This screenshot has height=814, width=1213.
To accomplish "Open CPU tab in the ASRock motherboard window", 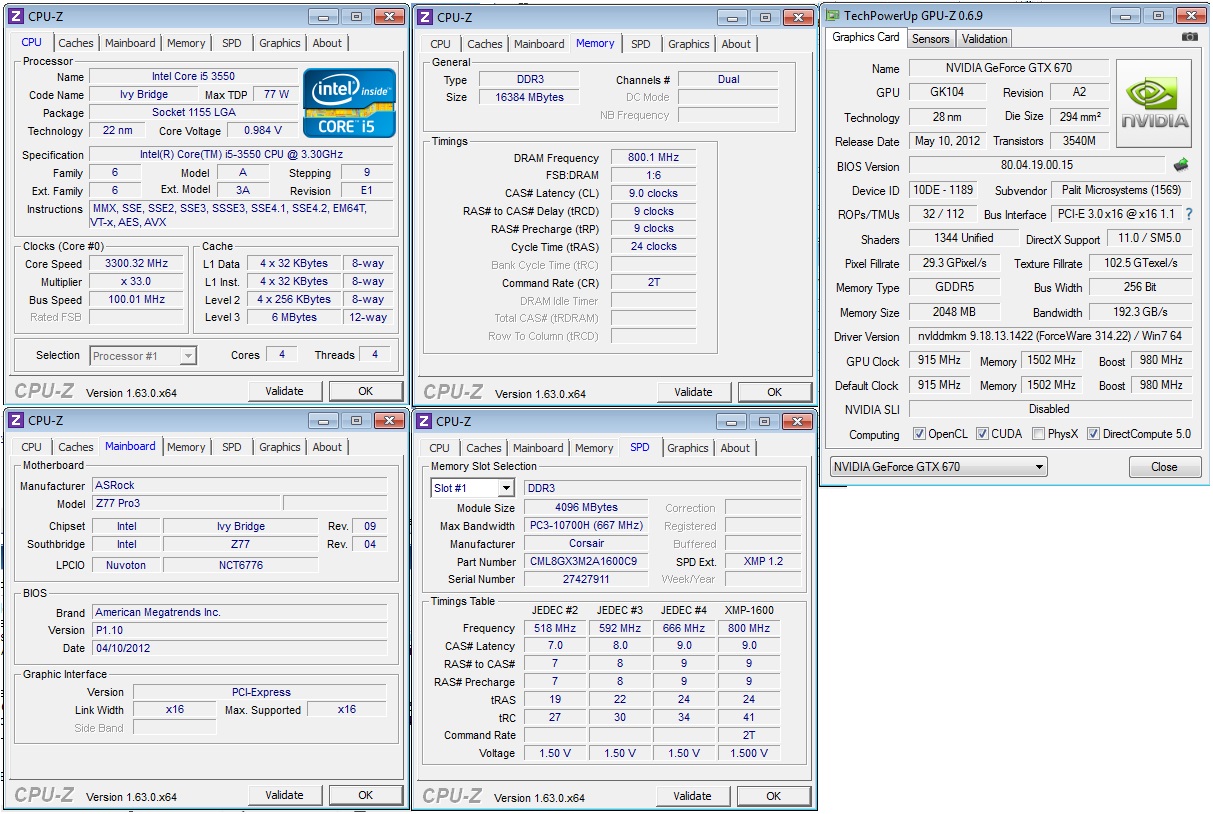I will click(x=32, y=447).
